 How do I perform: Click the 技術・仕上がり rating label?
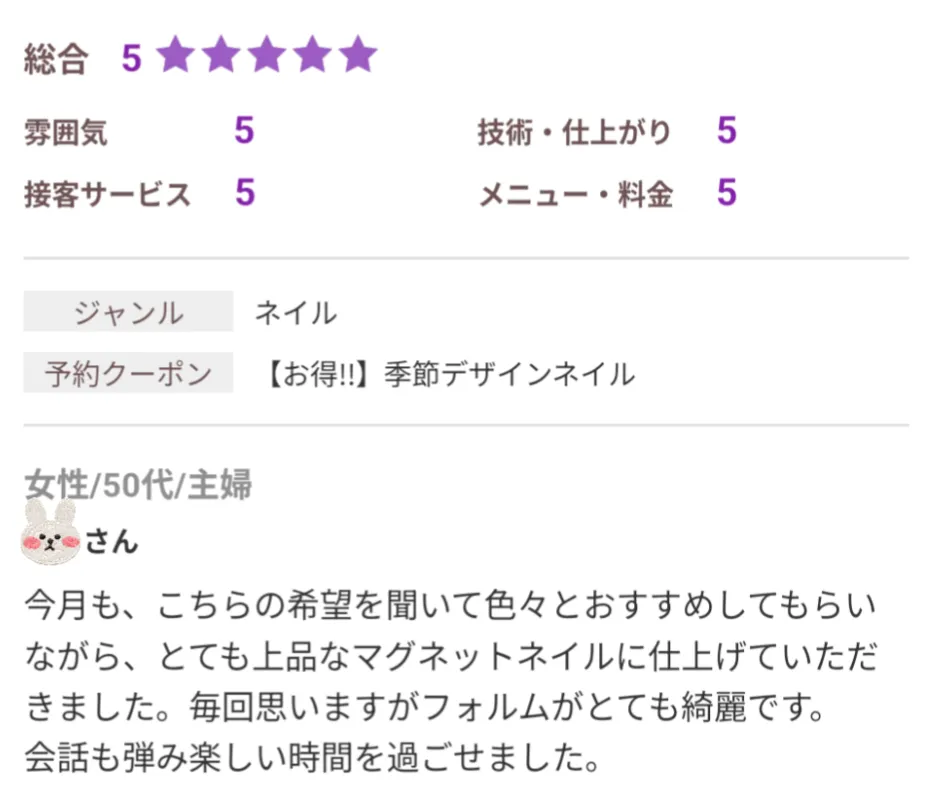(574, 132)
